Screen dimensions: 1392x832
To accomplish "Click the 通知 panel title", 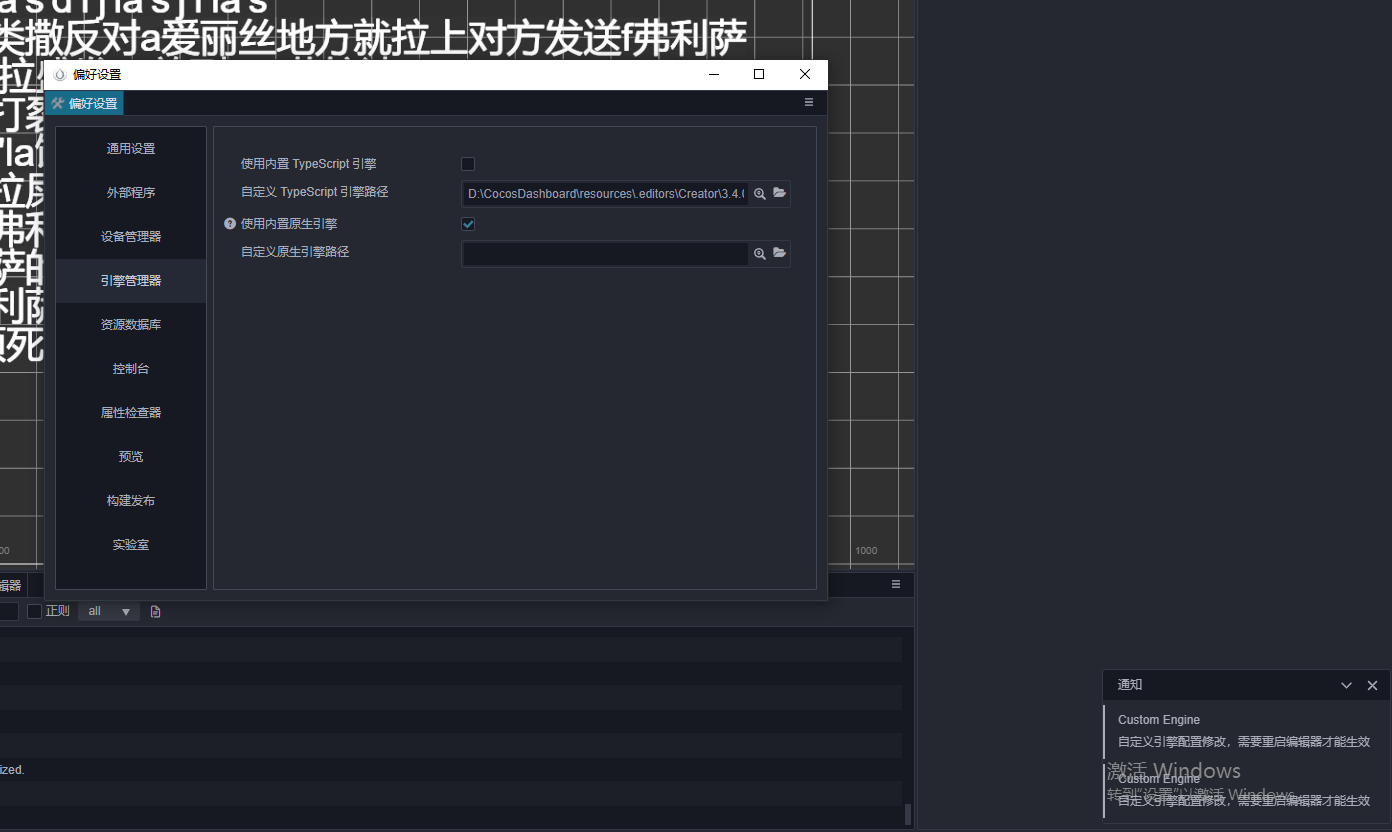I will (1130, 685).
